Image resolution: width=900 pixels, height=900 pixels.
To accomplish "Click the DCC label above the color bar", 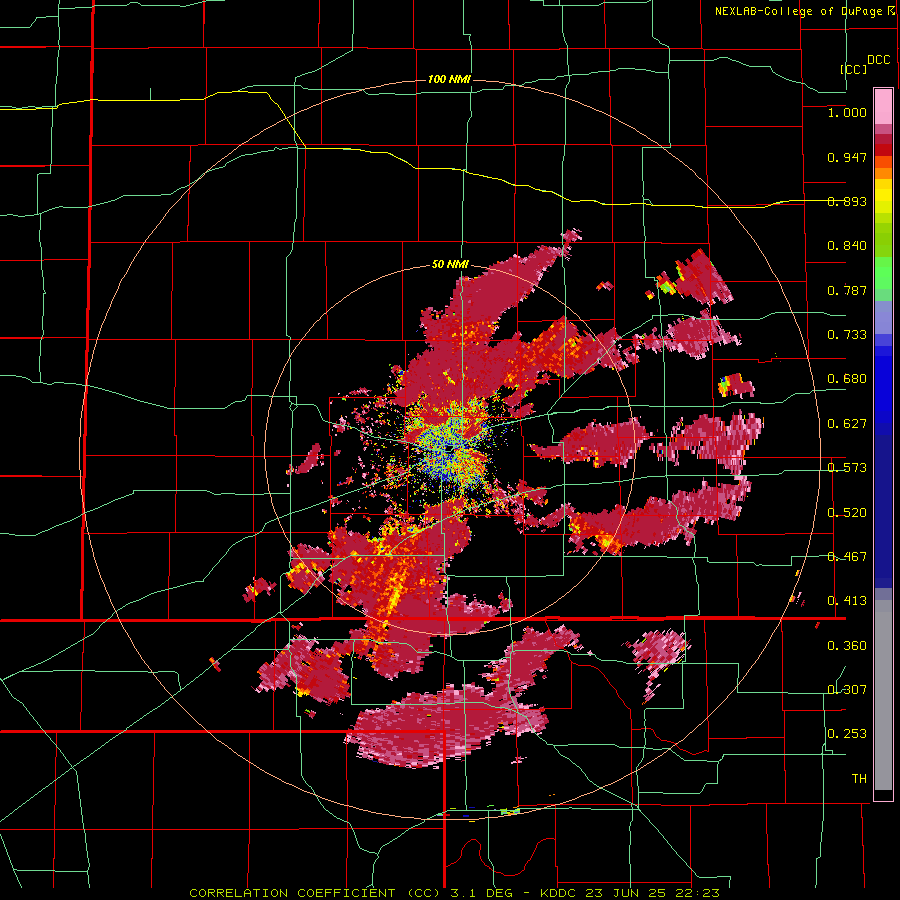I will pos(879,60).
